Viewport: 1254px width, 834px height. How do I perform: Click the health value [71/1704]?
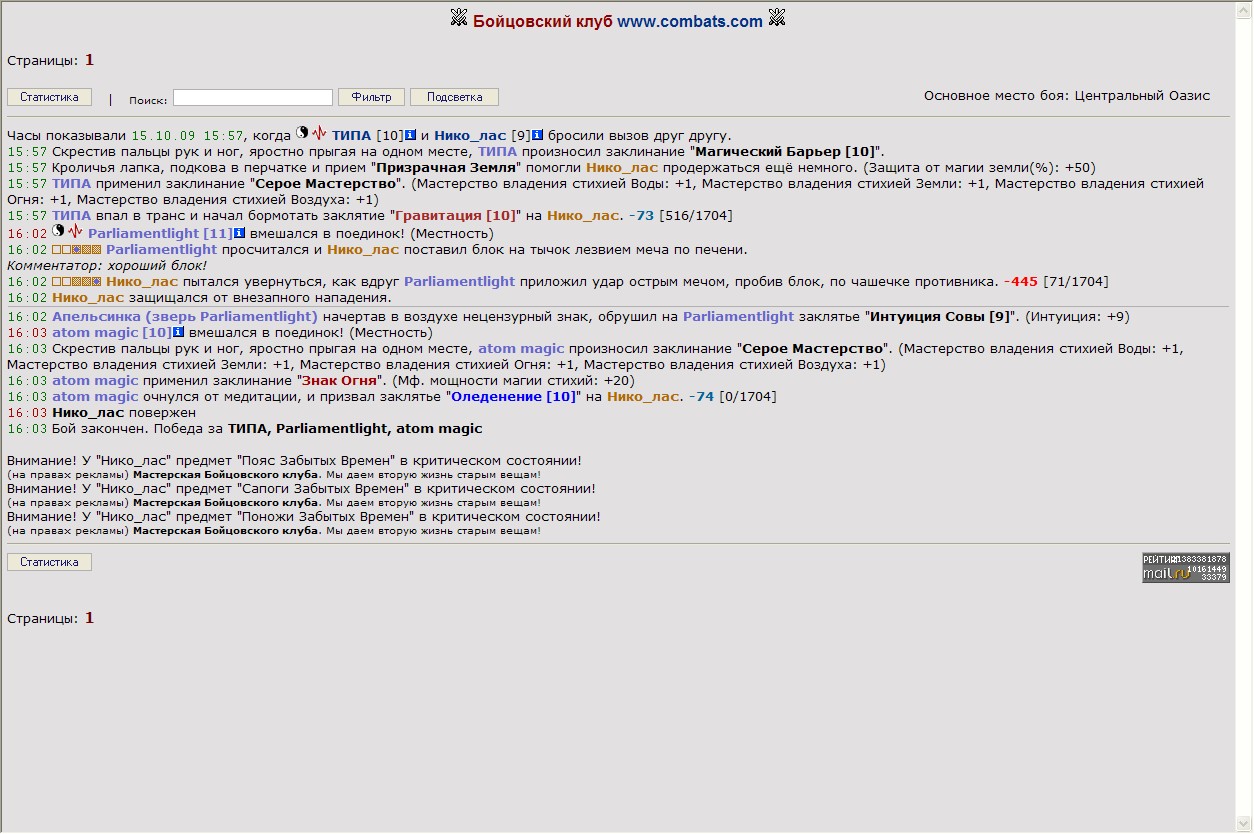tap(1076, 282)
